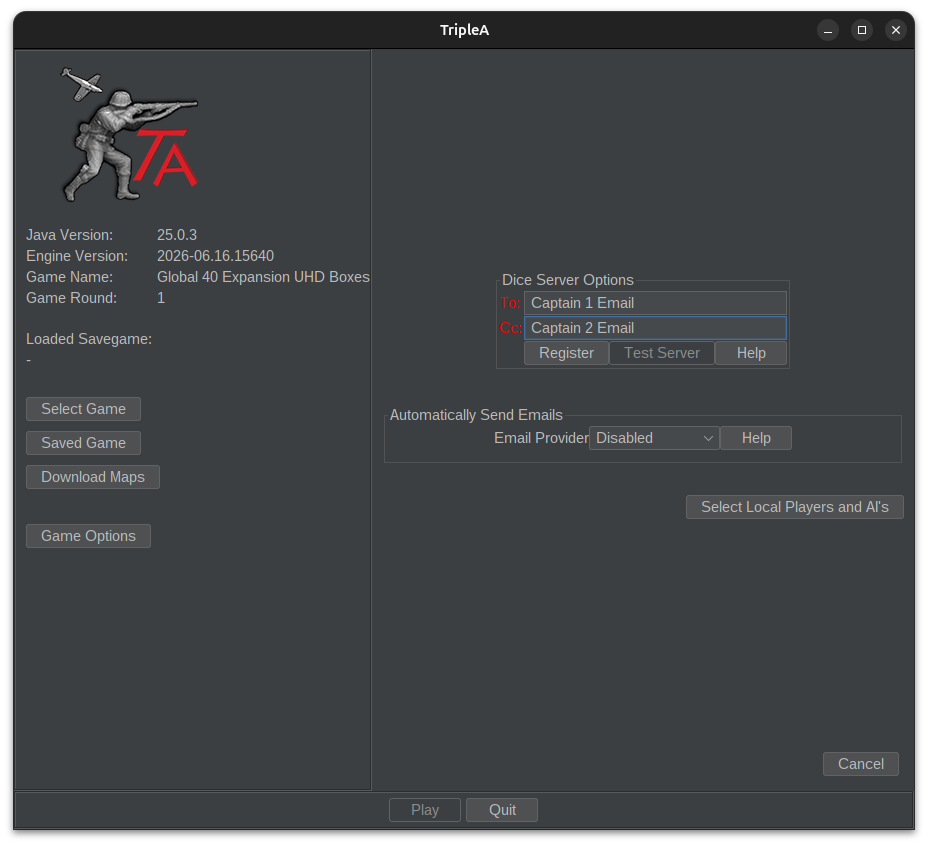Click the game name 'Global 40 Expansion UHD Boxes'
928x846 pixels.
point(263,277)
